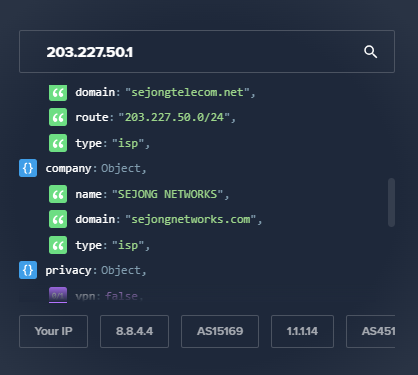Look up the 8.8.4.4 example
This screenshot has height=375, width=418.
(134, 331)
